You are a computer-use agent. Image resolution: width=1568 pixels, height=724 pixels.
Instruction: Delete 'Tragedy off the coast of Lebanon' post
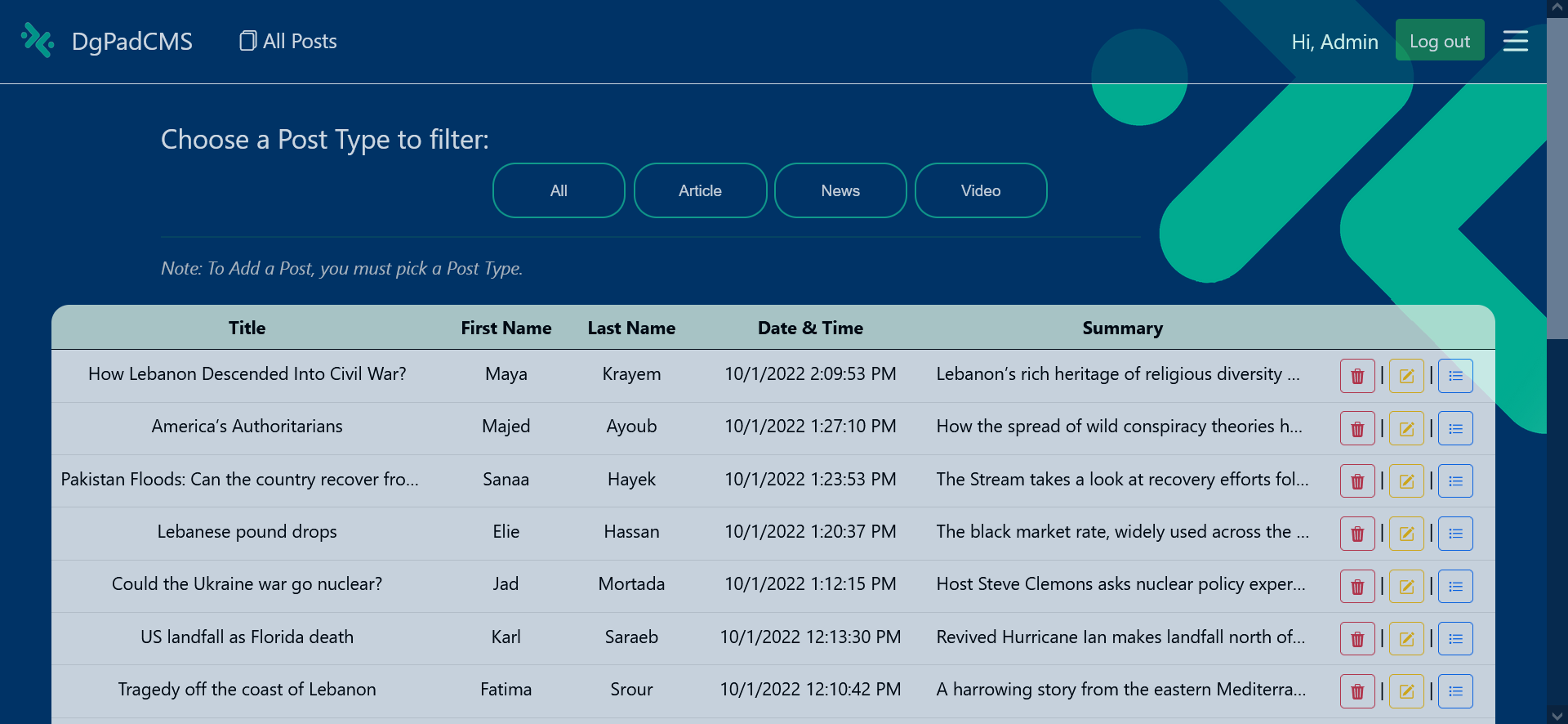pos(1356,691)
